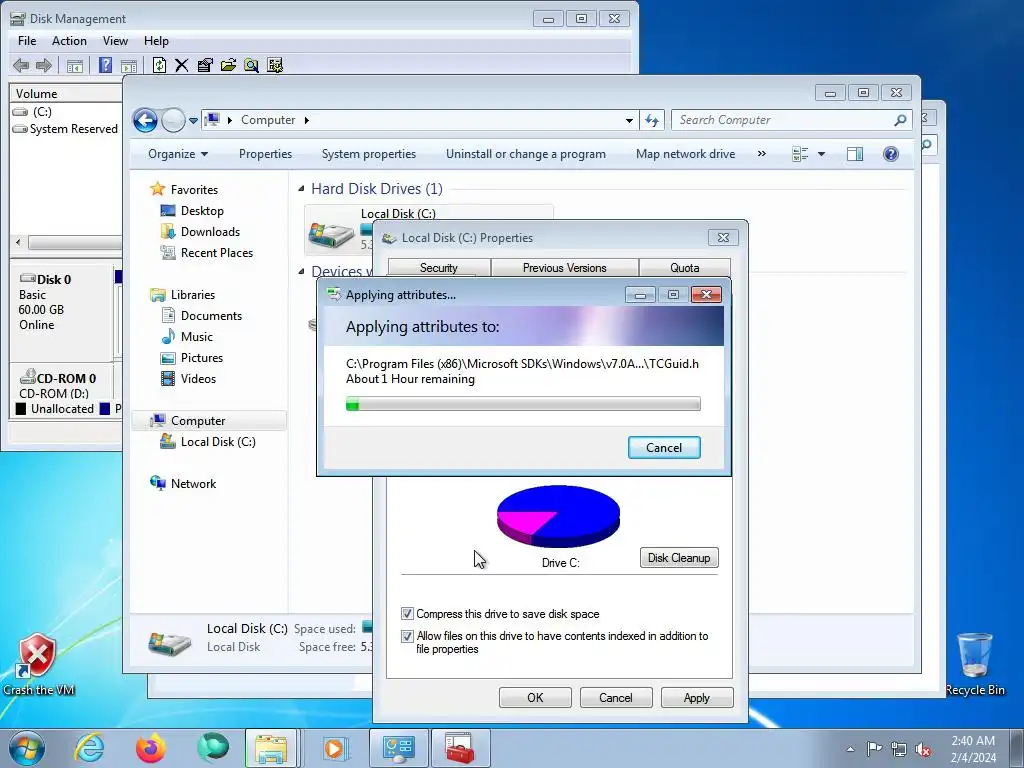Open the Help menu in Disk Management
The width and height of the screenshot is (1024, 768).
click(156, 40)
